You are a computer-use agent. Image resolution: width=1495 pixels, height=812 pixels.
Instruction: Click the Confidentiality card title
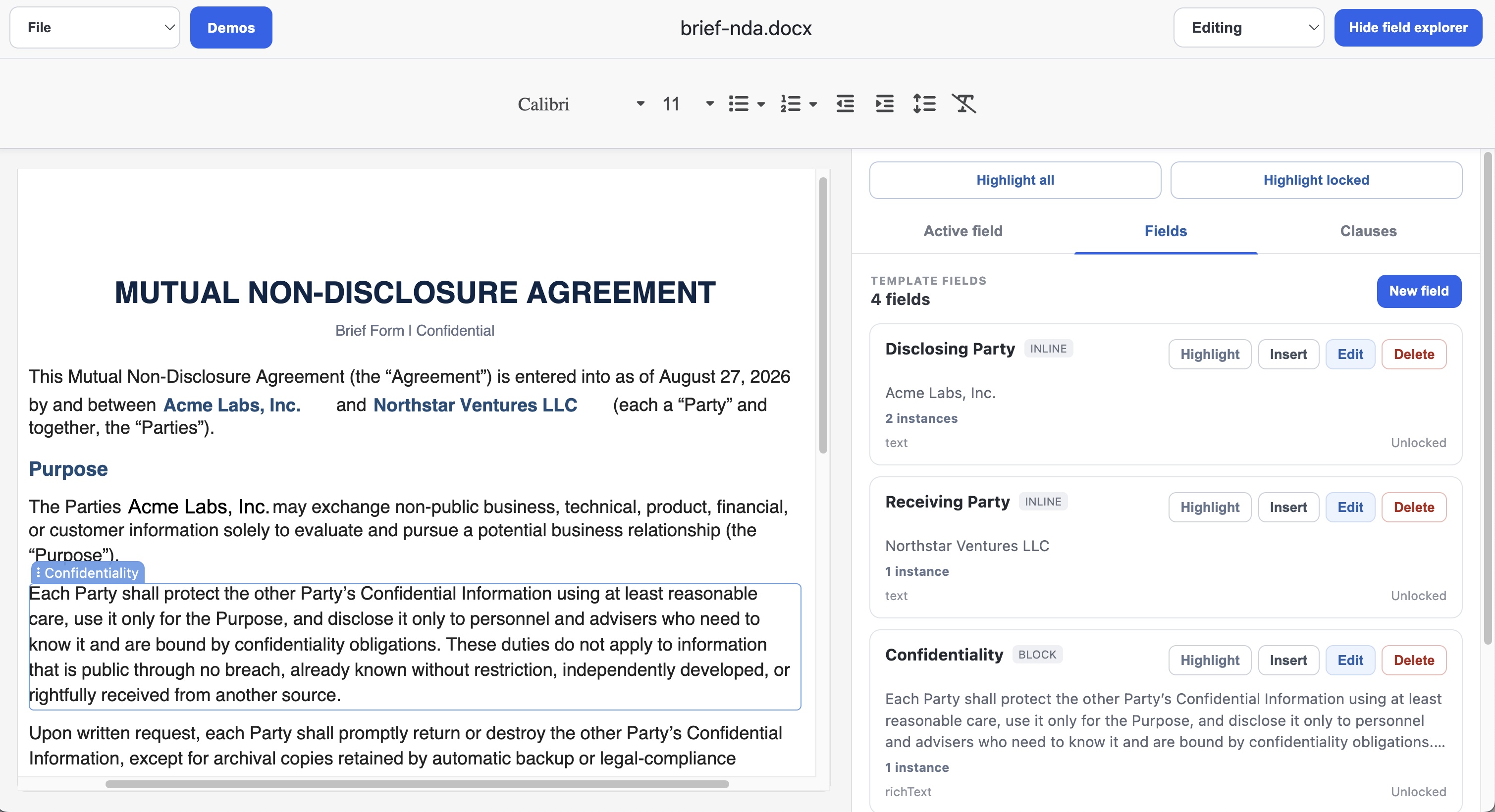(944, 655)
